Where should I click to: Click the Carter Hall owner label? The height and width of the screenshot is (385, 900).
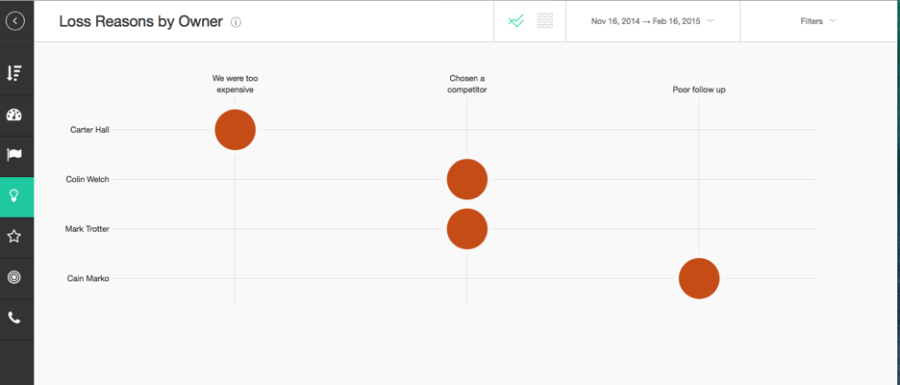tap(90, 130)
